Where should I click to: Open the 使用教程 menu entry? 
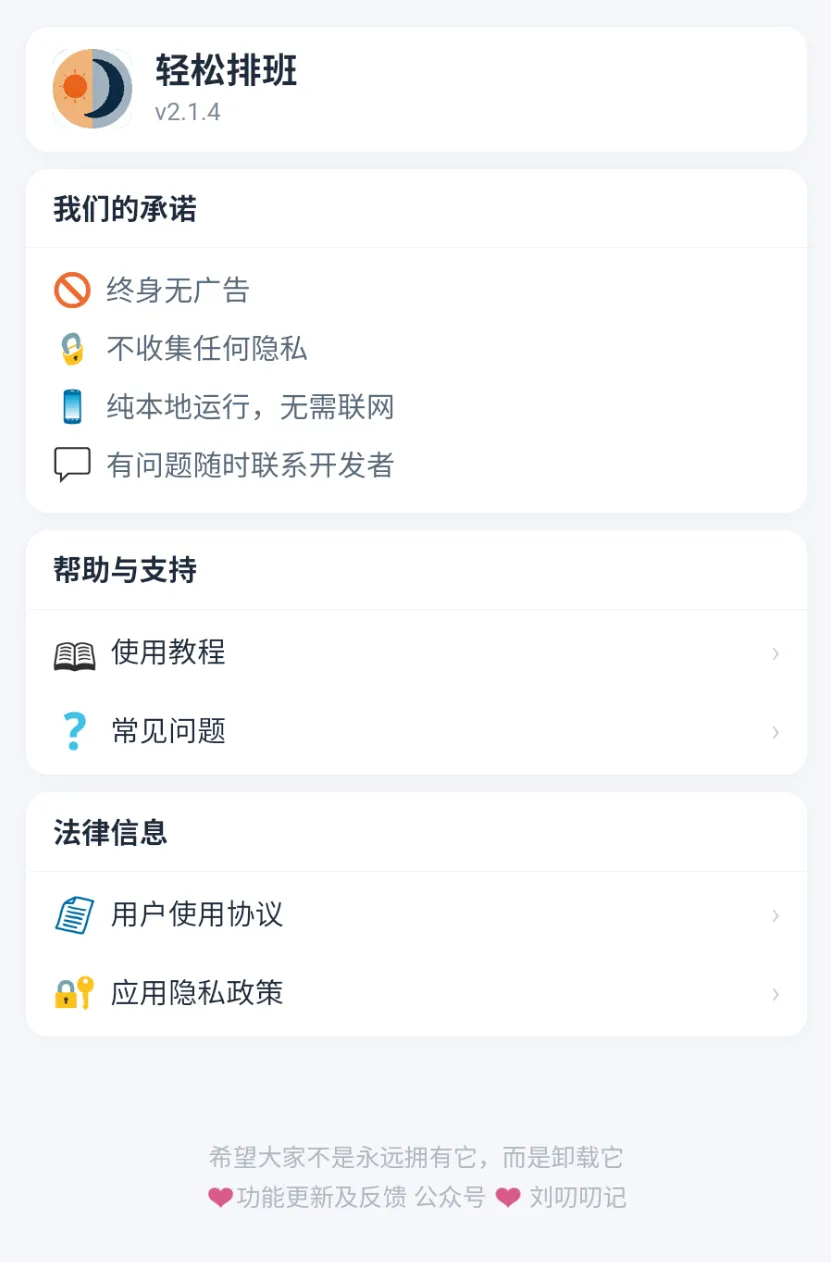pos(416,654)
